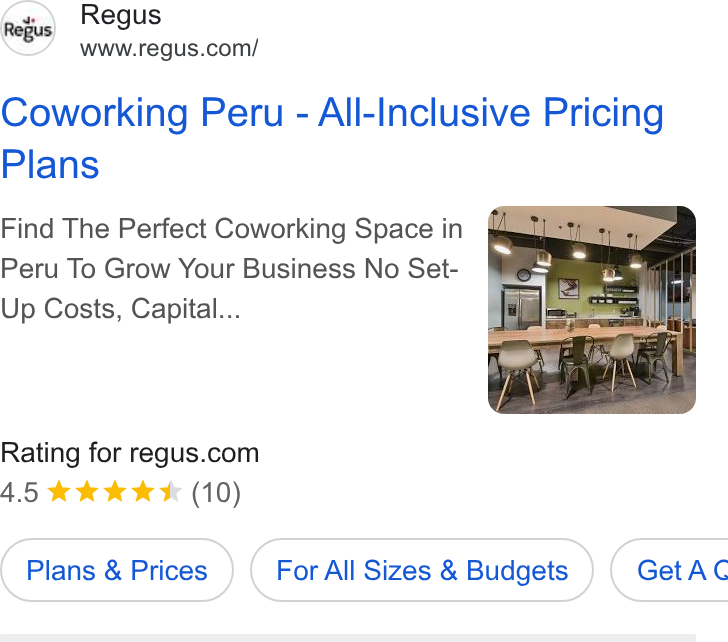
Task: Click the Regus site name text
Action: click(x=121, y=15)
